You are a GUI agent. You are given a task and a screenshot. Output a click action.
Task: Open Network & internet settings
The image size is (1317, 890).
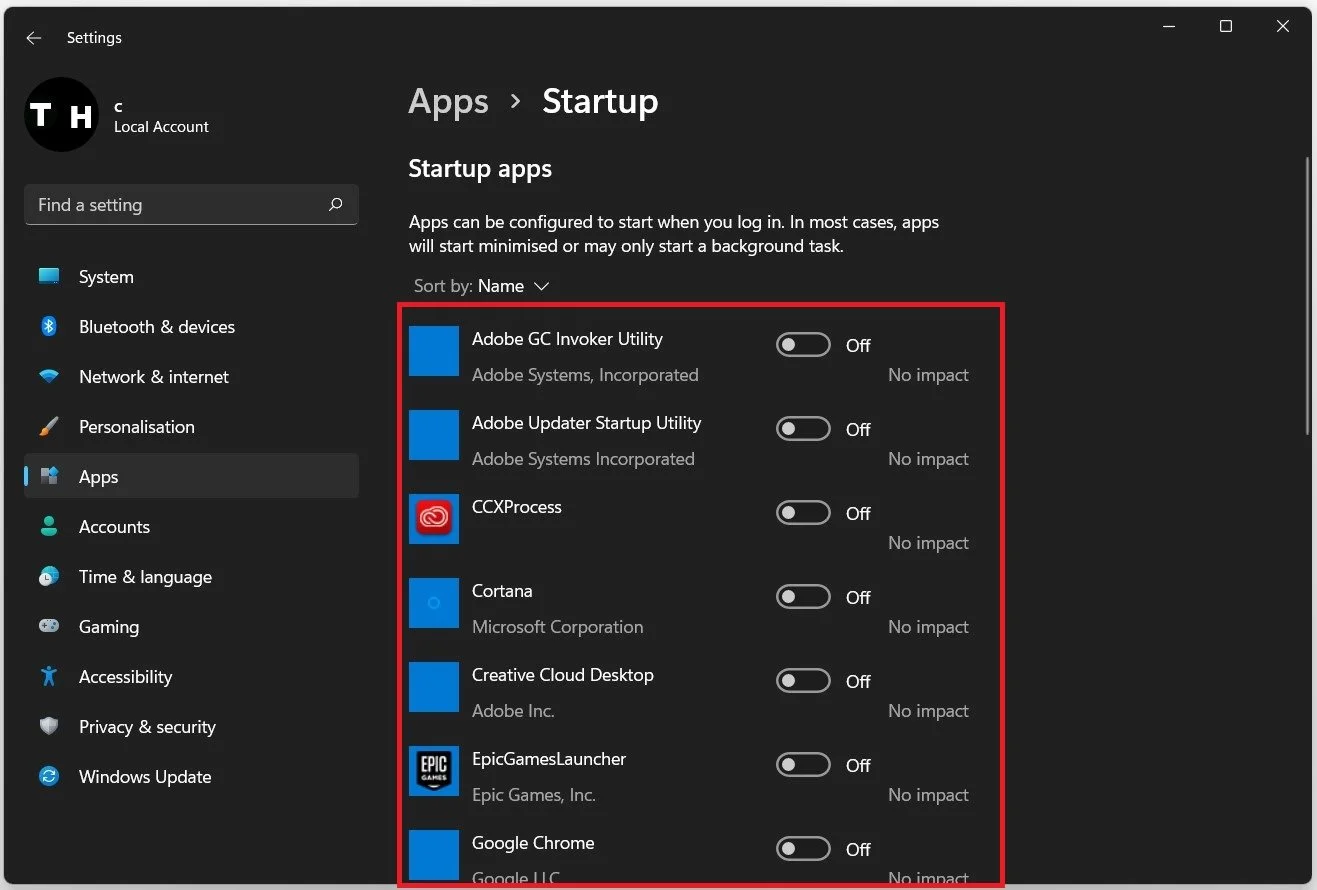coord(191,377)
